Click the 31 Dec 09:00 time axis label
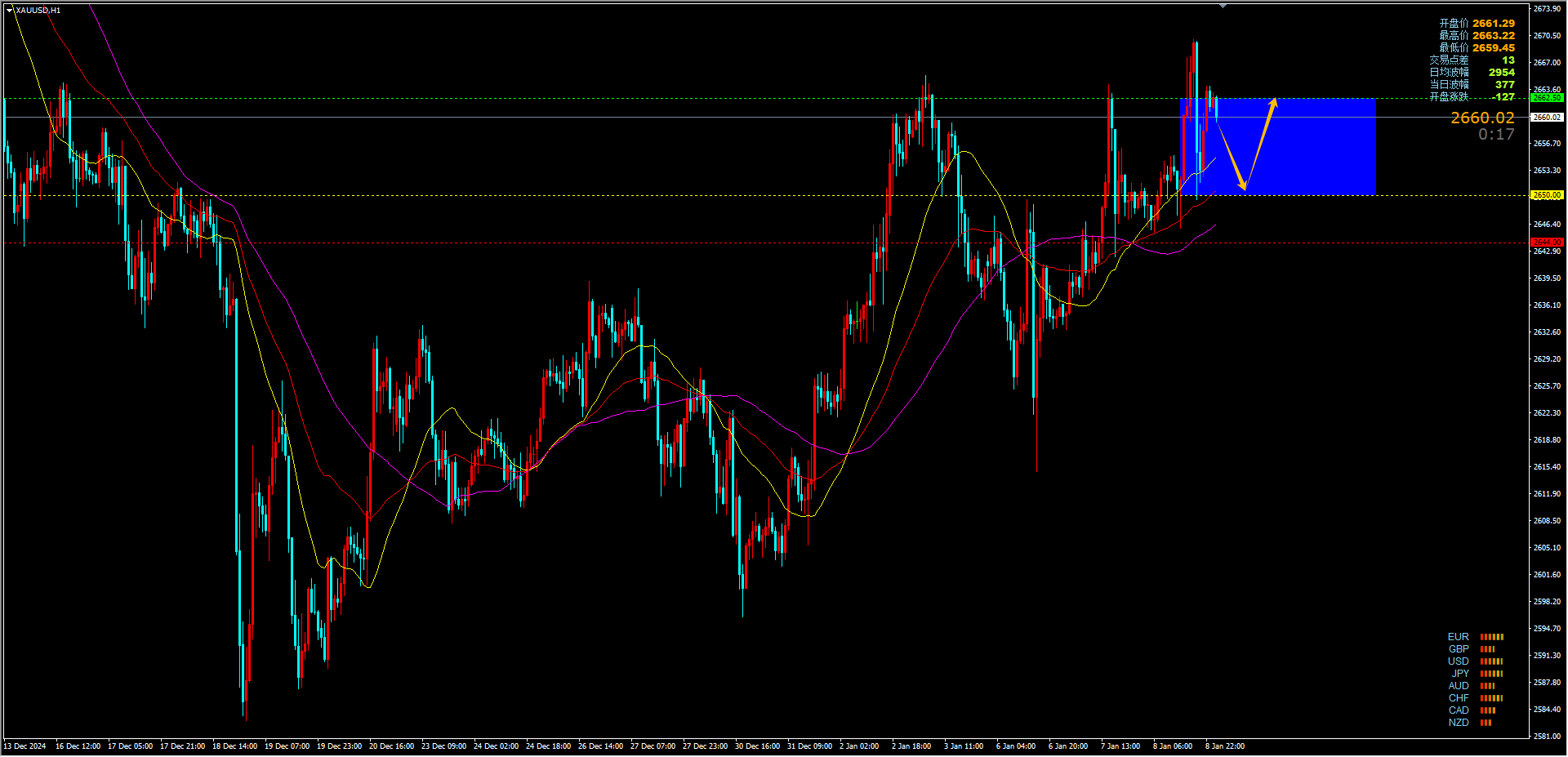Screen dimensions: 1568x757 809,746
